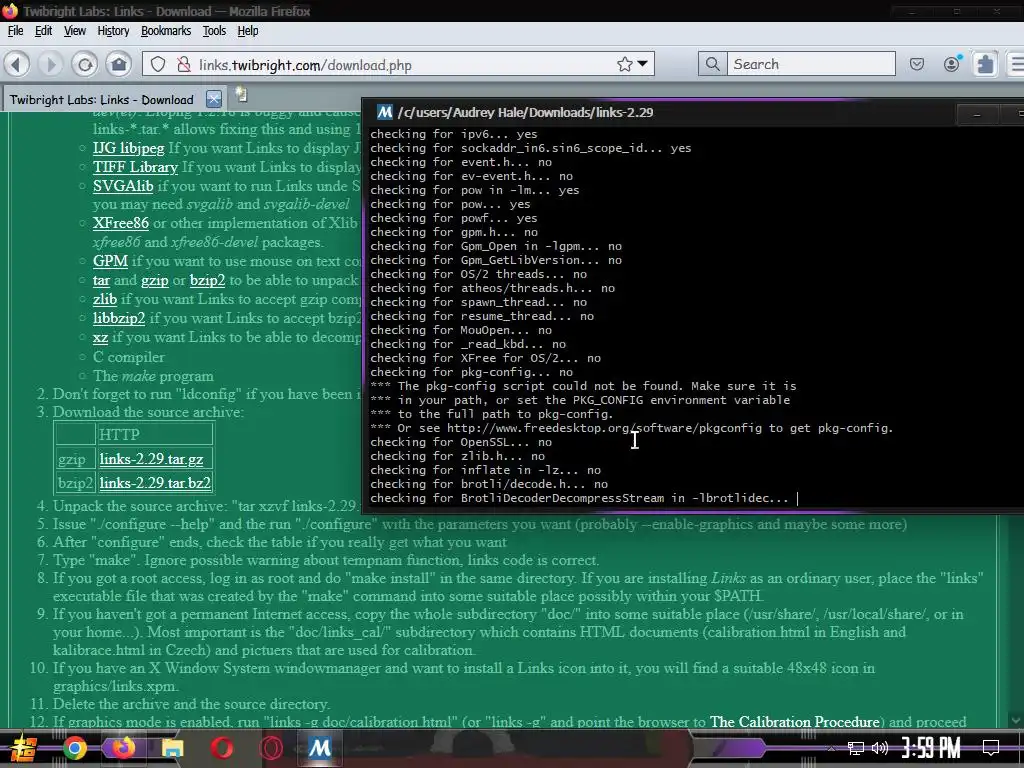1024x768 pixels.
Task: Minimize the links-2.29 terminal window
Action: 977,115
